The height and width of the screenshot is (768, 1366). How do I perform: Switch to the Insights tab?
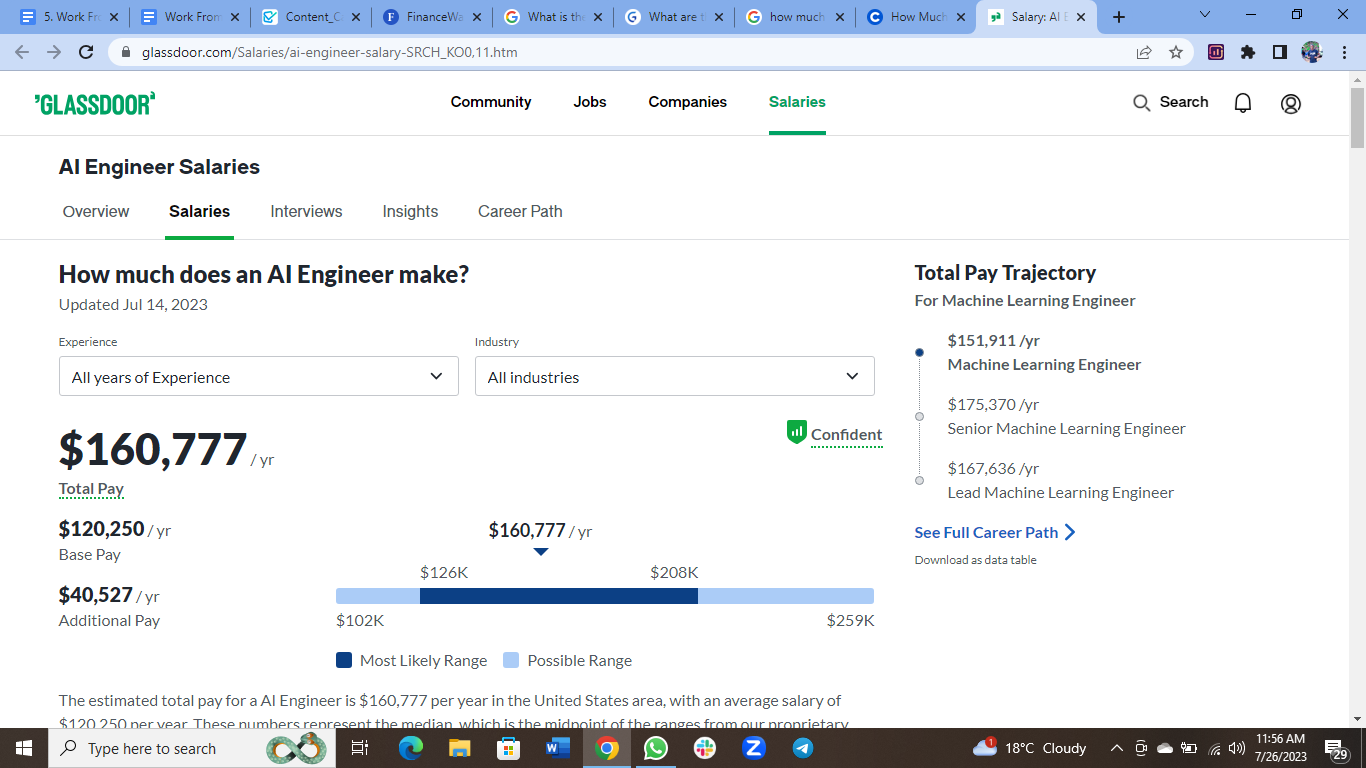point(410,211)
